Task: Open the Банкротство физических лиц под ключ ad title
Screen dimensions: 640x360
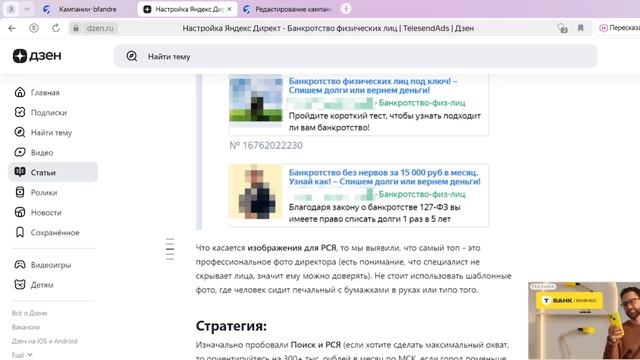Action: pos(373,85)
